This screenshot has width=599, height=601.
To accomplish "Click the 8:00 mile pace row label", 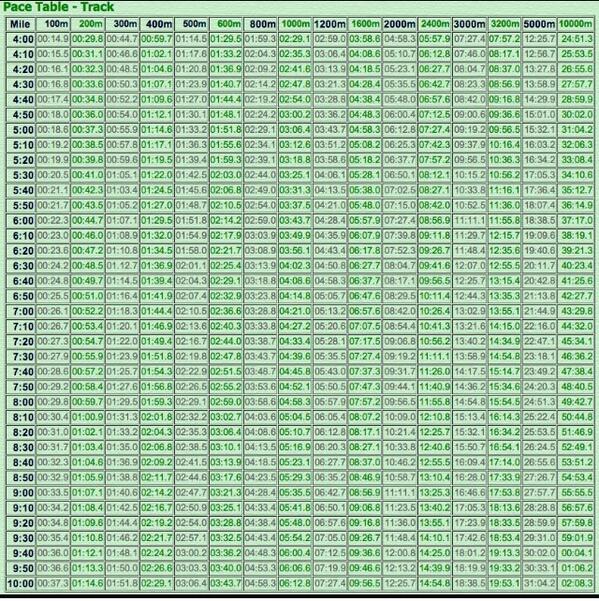I will (x=20, y=402).
